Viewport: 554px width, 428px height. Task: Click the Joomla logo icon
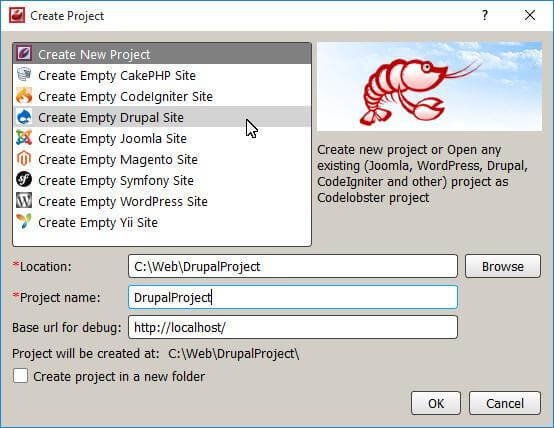[24, 138]
